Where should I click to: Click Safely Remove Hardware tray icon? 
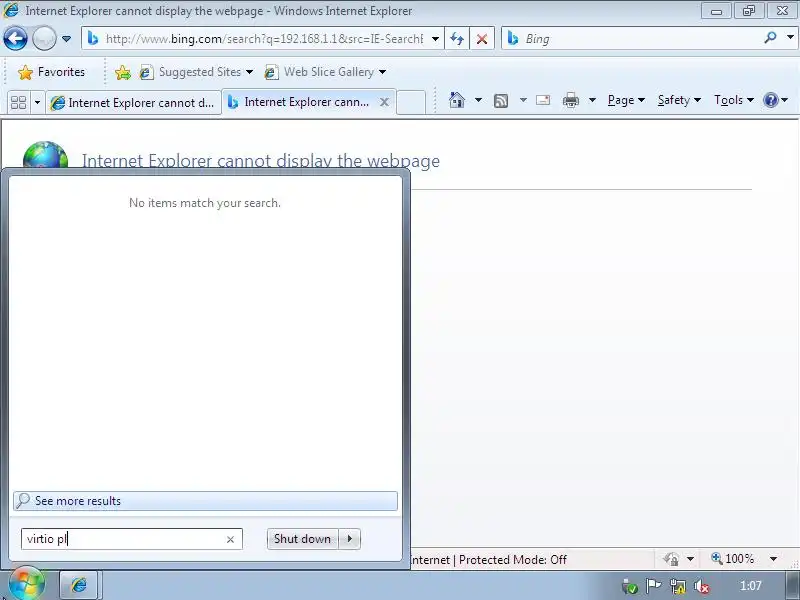[630, 587]
